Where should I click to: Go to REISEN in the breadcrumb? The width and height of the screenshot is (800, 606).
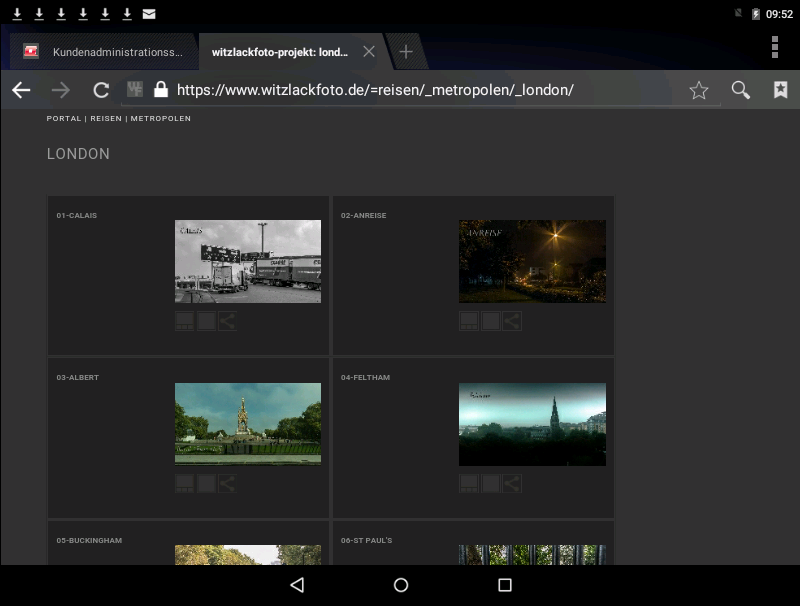pos(107,119)
